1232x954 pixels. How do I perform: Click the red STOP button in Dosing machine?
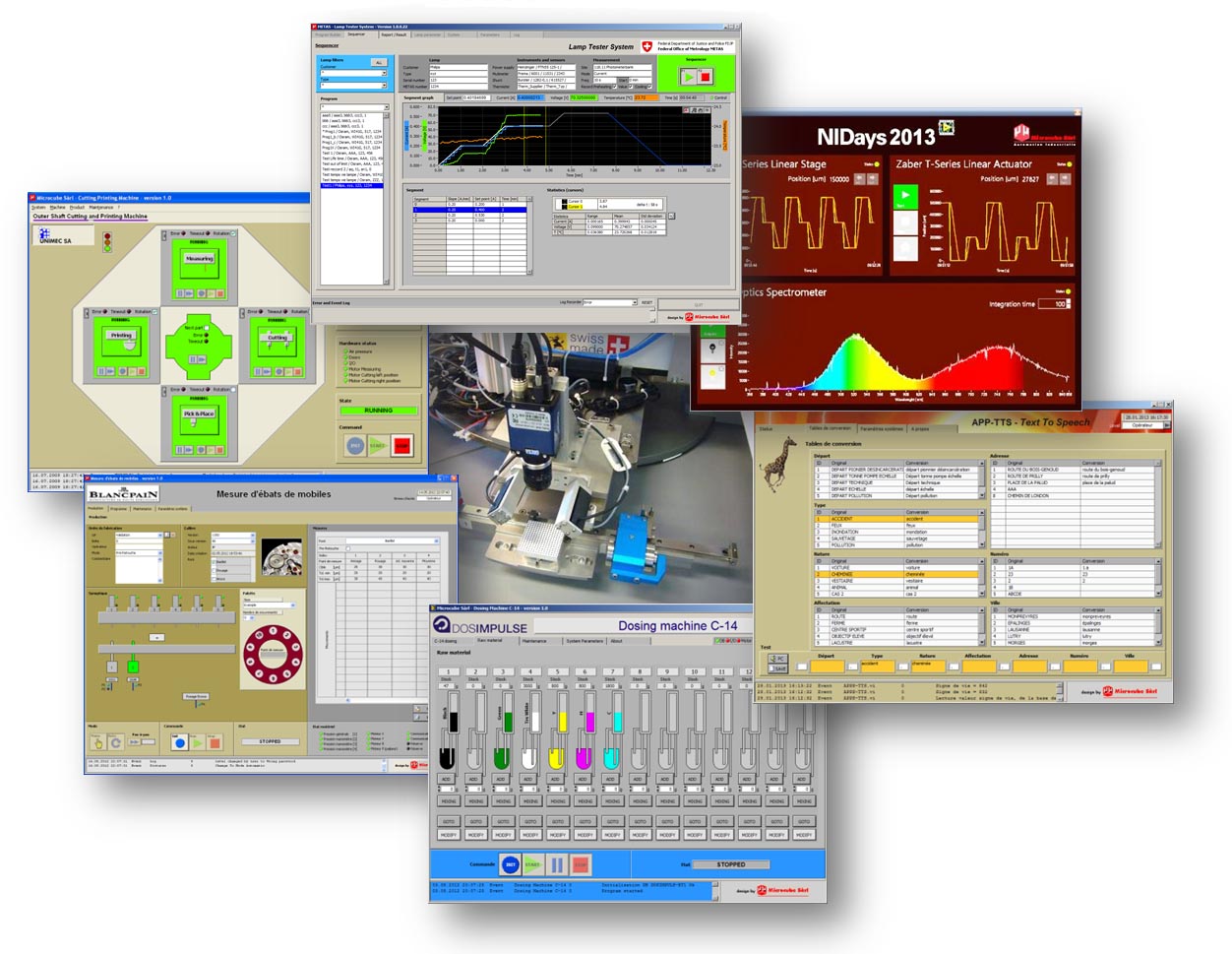pos(581,864)
